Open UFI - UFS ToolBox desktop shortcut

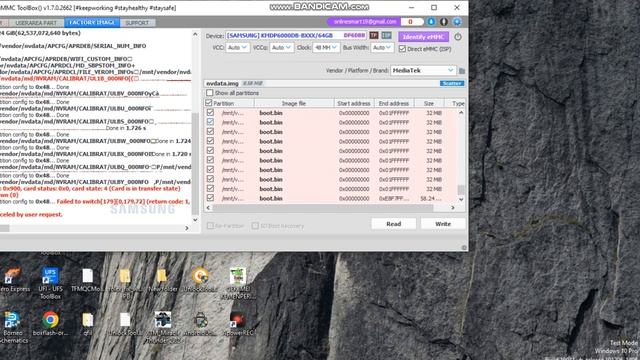click(50, 283)
